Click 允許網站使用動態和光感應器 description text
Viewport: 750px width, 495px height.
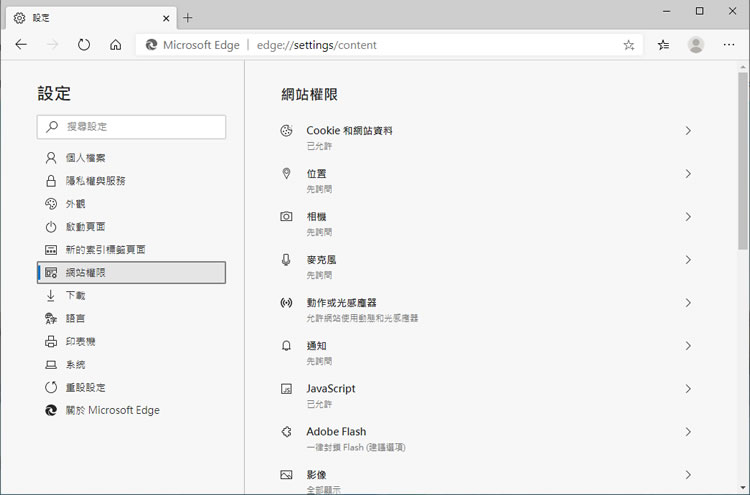pyautogui.click(x=362, y=318)
